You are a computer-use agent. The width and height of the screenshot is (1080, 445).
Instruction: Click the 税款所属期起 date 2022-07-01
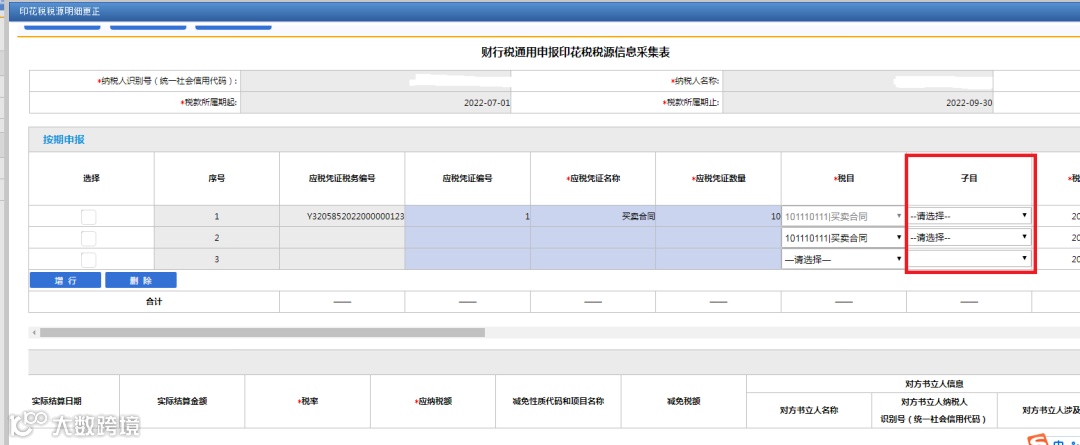tap(488, 103)
